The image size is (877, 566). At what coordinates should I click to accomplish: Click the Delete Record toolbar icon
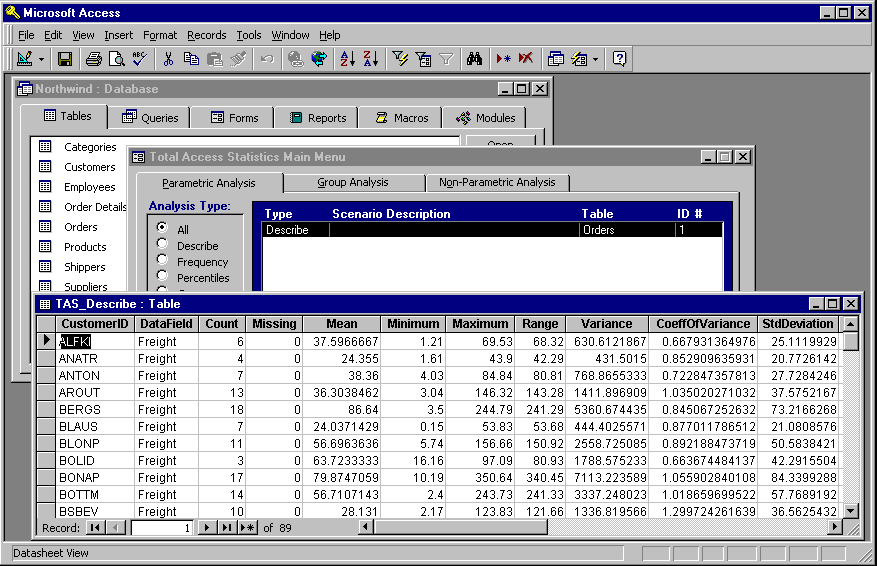click(x=526, y=59)
